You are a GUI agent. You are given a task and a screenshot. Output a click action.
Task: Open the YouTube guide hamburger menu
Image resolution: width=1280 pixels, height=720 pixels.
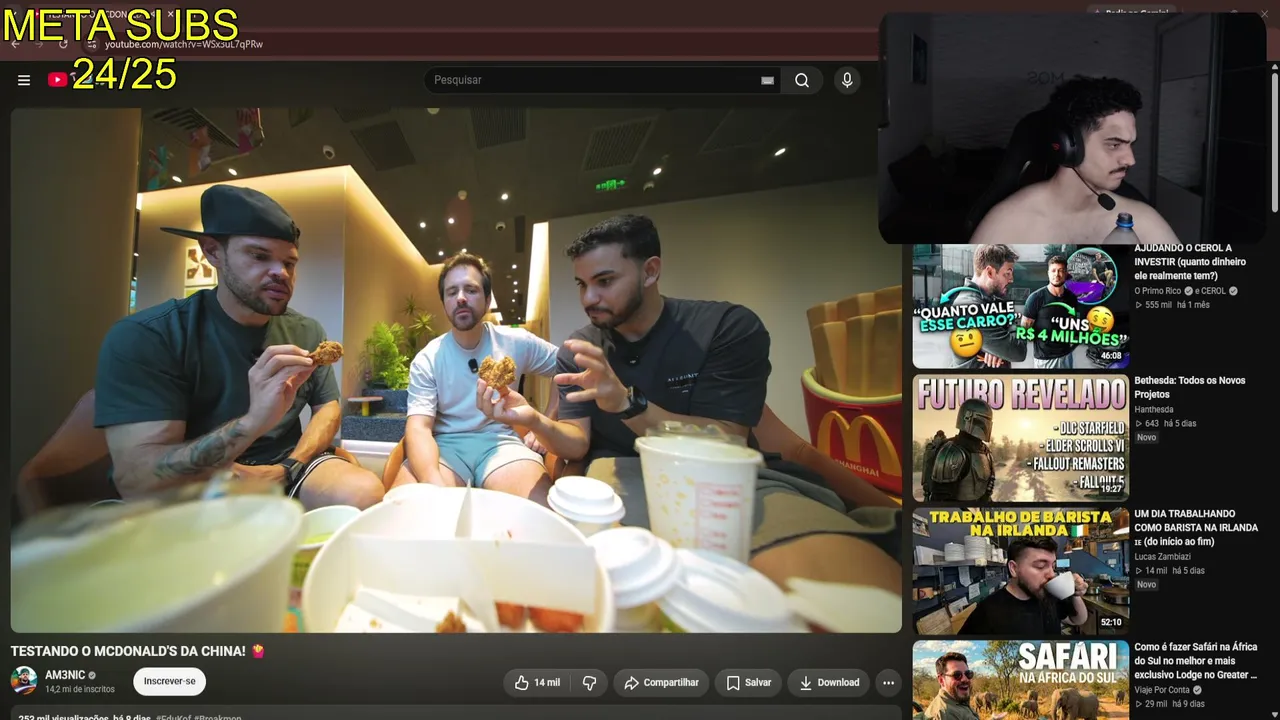[x=24, y=80]
